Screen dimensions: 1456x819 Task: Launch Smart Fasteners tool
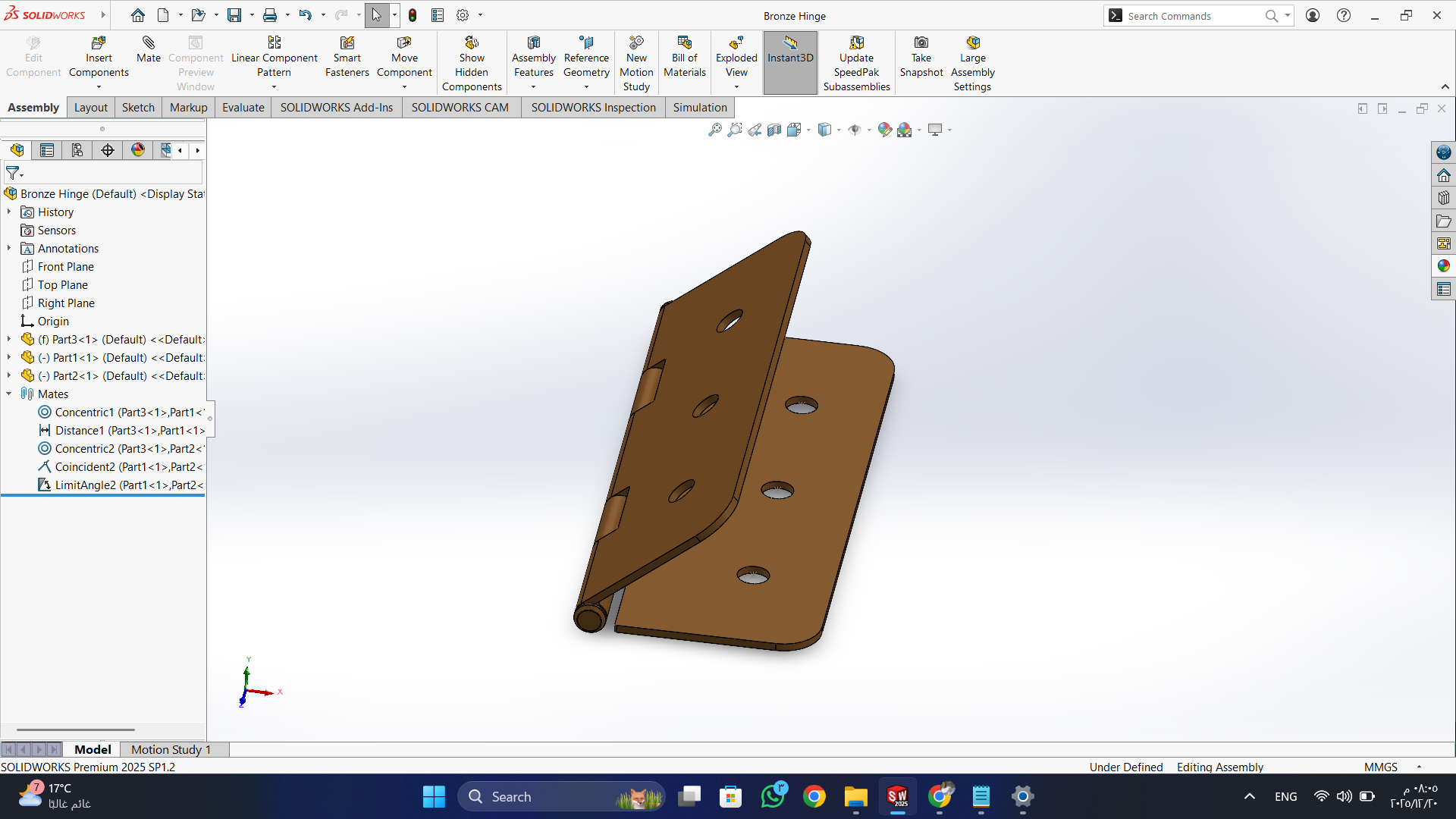click(347, 58)
